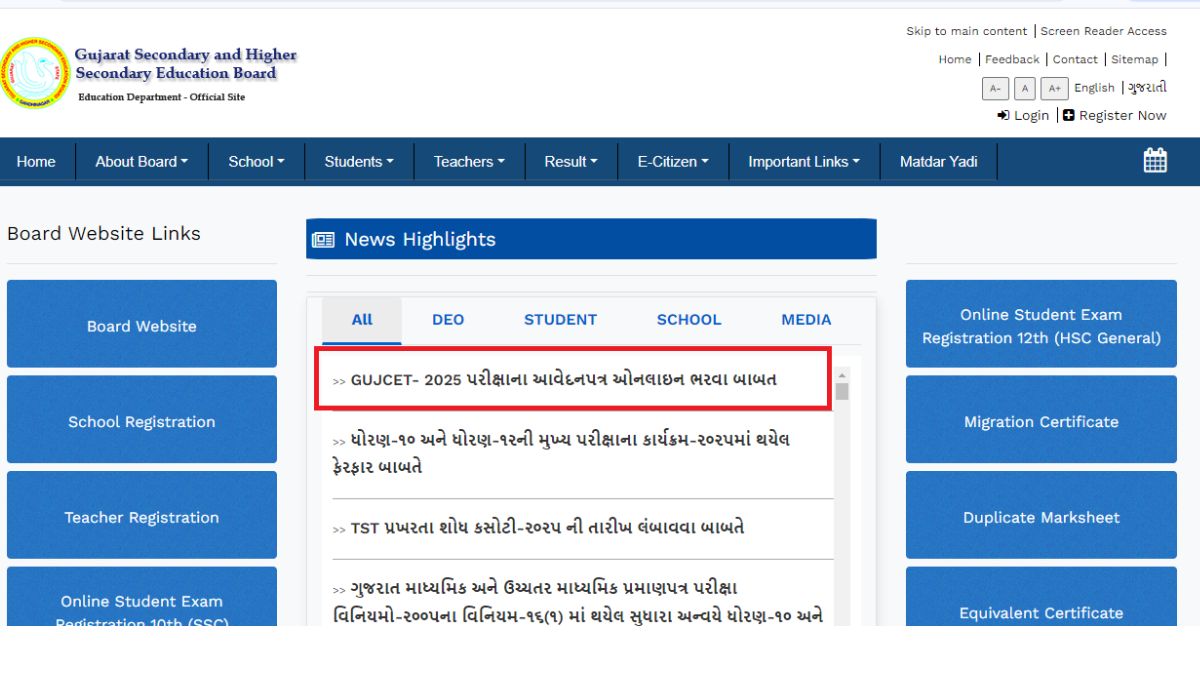Click the Skip to main content link
This screenshot has width=1200, height=675.
(965, 31)
